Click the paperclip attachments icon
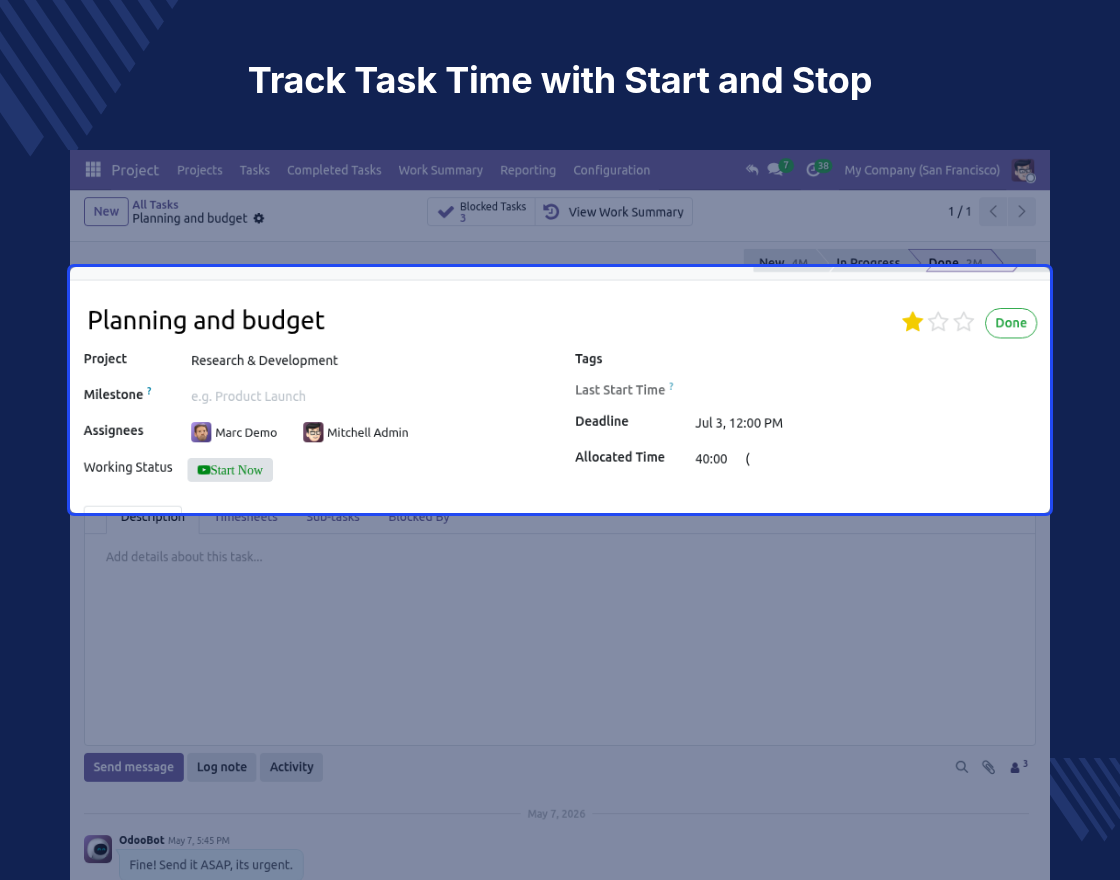Screen dimensions: 1120x880 pyautogui.click(x=988, y=767)
